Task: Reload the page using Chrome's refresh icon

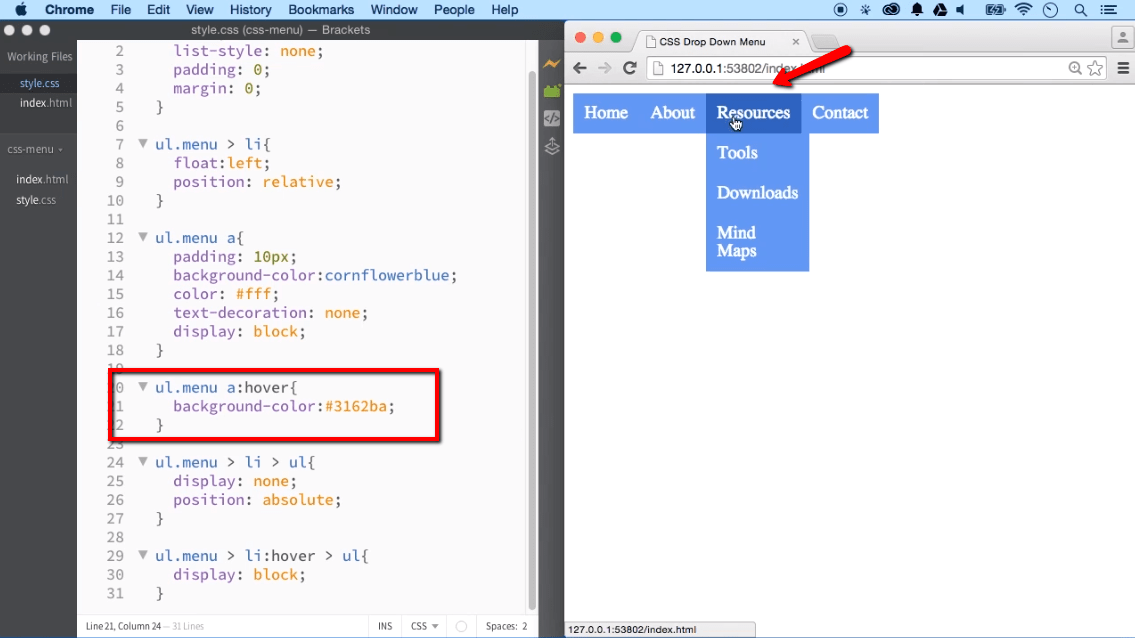Action: click(x=629, y=68)
